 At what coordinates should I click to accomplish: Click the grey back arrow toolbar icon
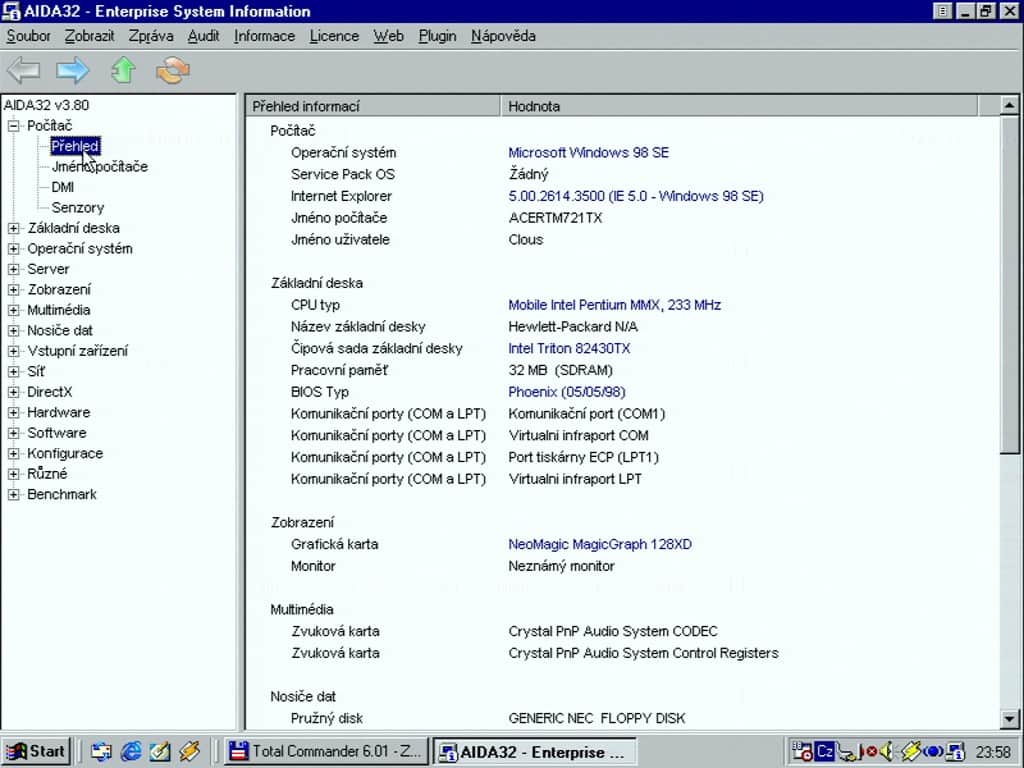(24, 70)
